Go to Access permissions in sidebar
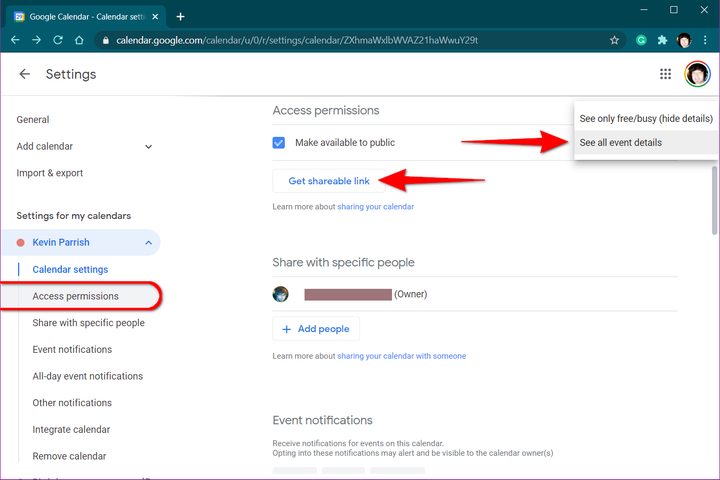 (75, 296)
